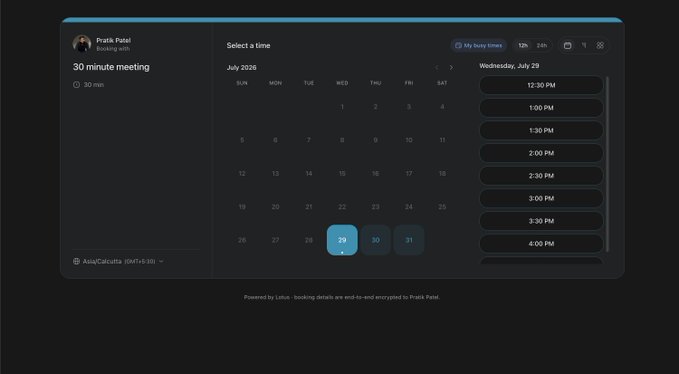
Task: Click the Powered by Lotus footer text
Action: pos(342,297)
